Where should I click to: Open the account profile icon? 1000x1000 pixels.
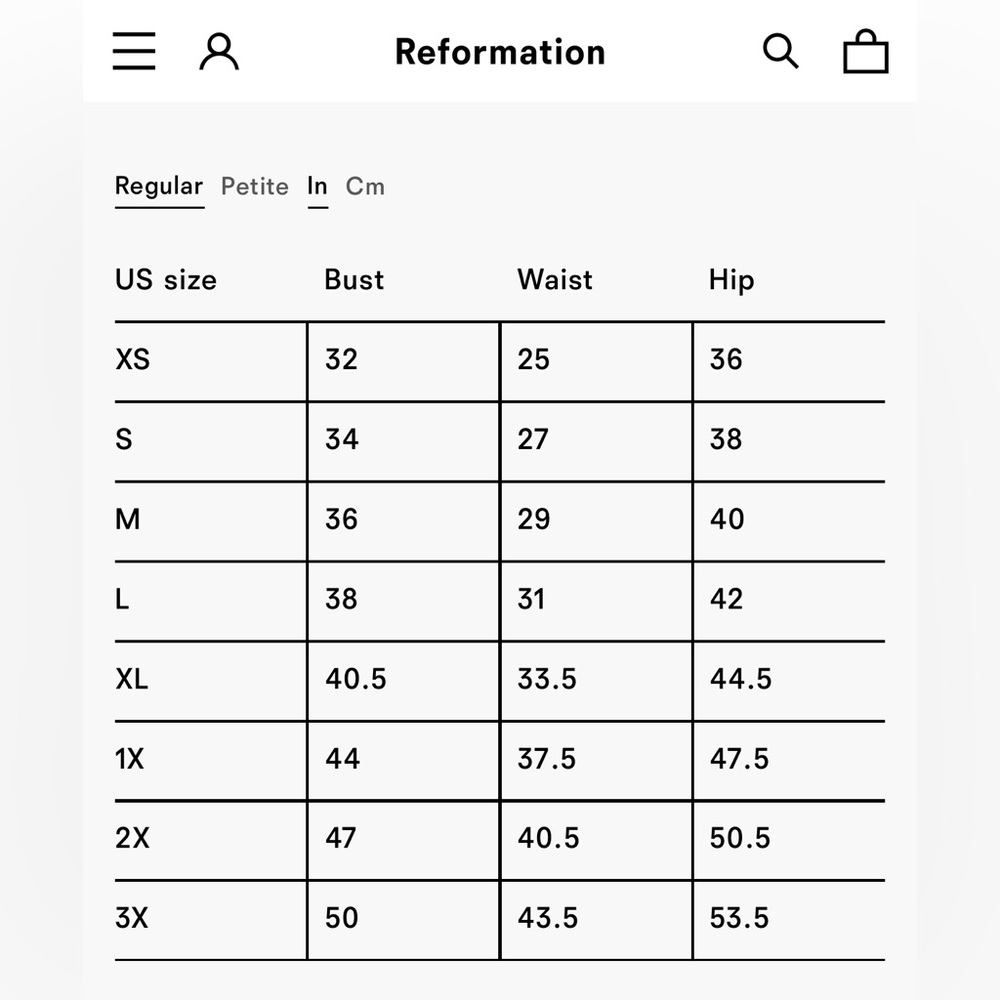219,51
